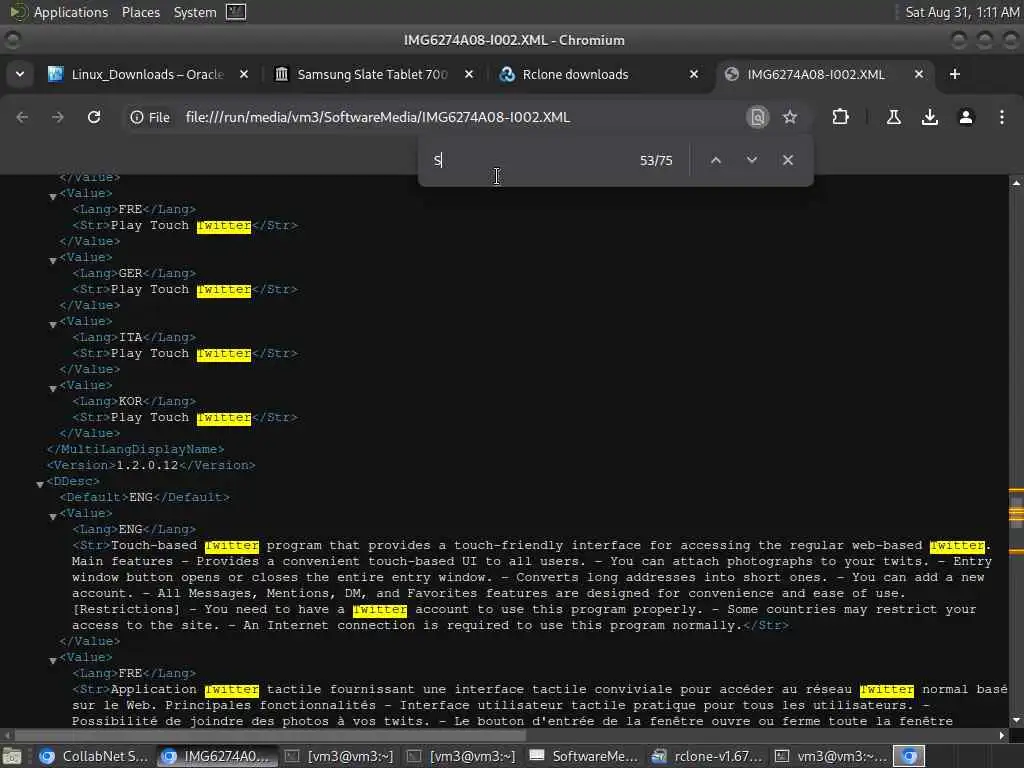Switch to the Samsung Slate Tablet 700 tab

coord(372,74)
